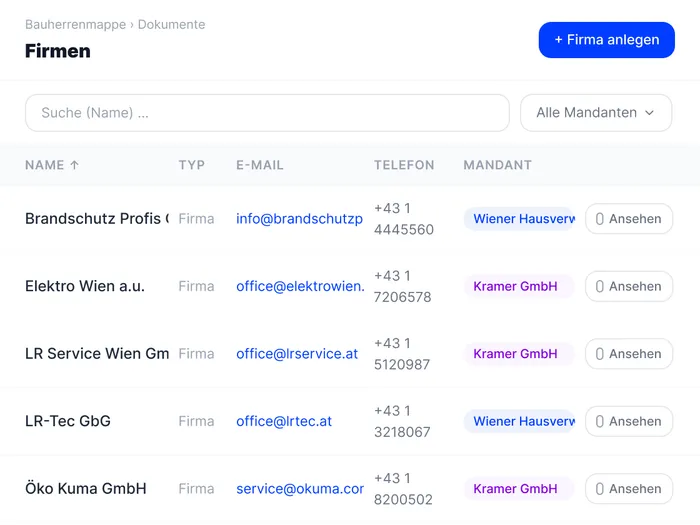Viewport: 700px width, 525px height.
Task: Sort by the NAME column header
Action: click(52, 165)
